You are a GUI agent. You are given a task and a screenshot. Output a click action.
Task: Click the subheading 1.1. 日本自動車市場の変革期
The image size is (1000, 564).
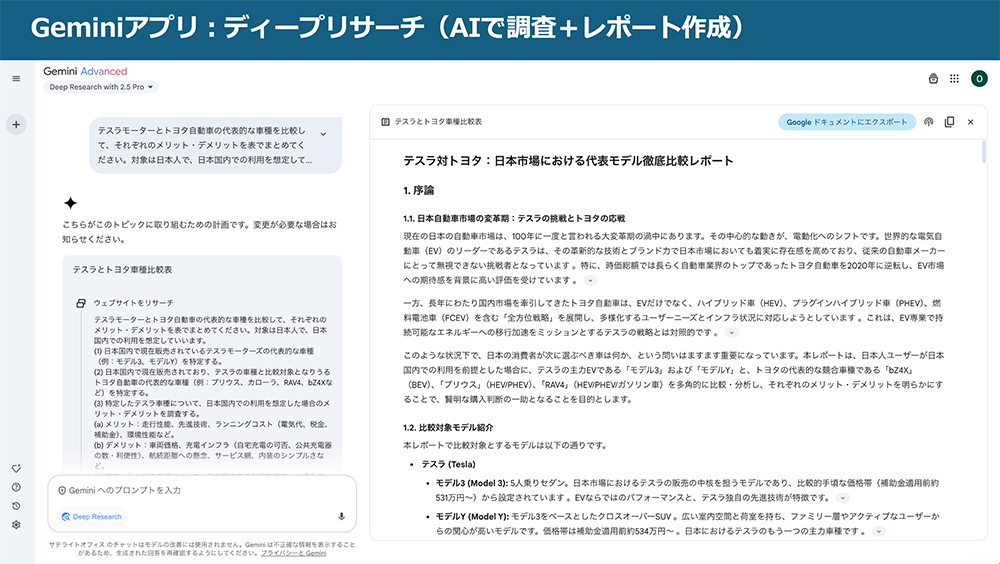click(514, 218)
